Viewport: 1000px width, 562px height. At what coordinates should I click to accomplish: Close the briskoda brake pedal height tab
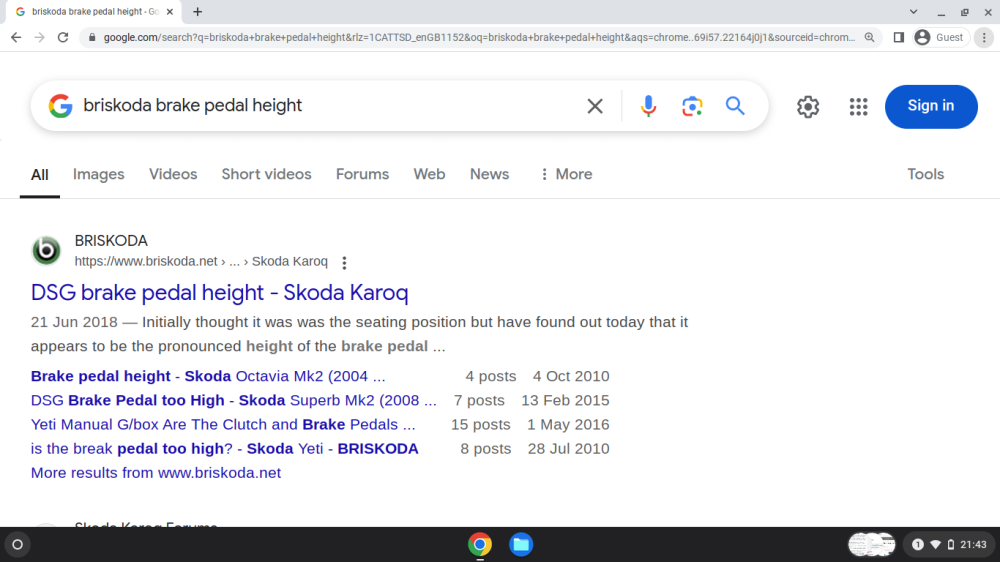click(x=170, y=11)
